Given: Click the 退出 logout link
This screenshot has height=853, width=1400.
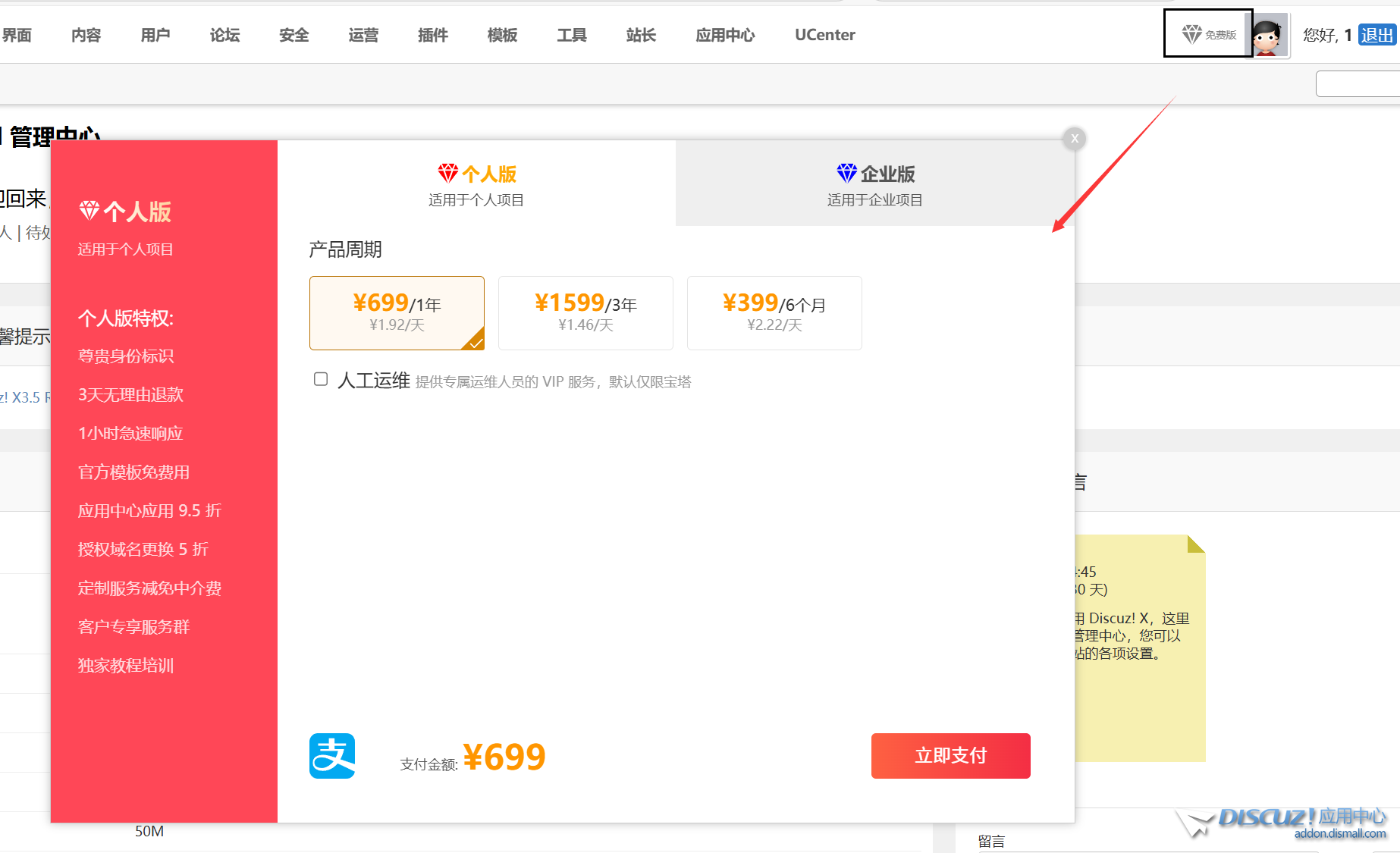Looking at the screenshot, I should point(1376,35).
